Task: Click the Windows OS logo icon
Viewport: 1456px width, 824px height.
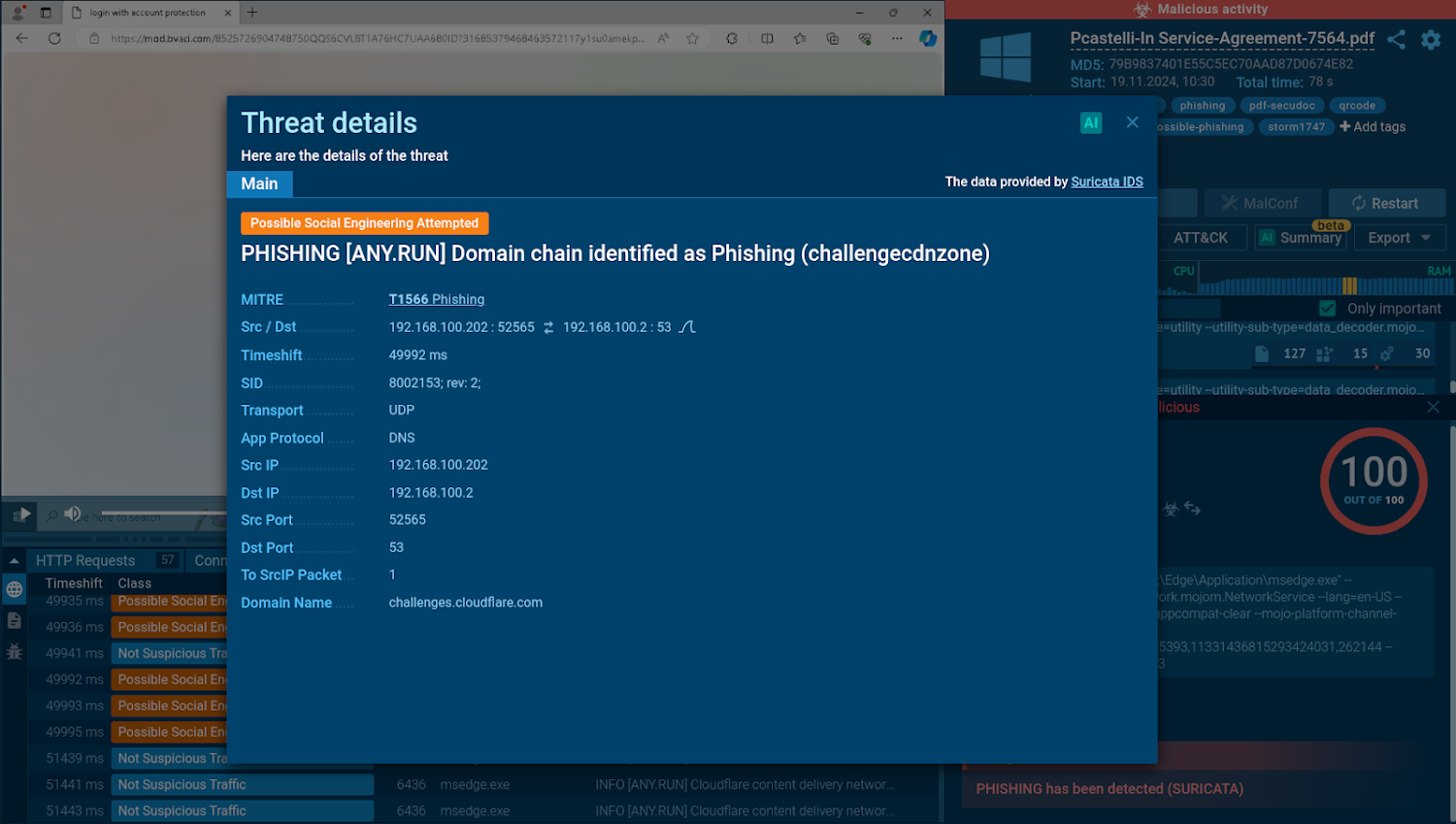Action: 1006,56
